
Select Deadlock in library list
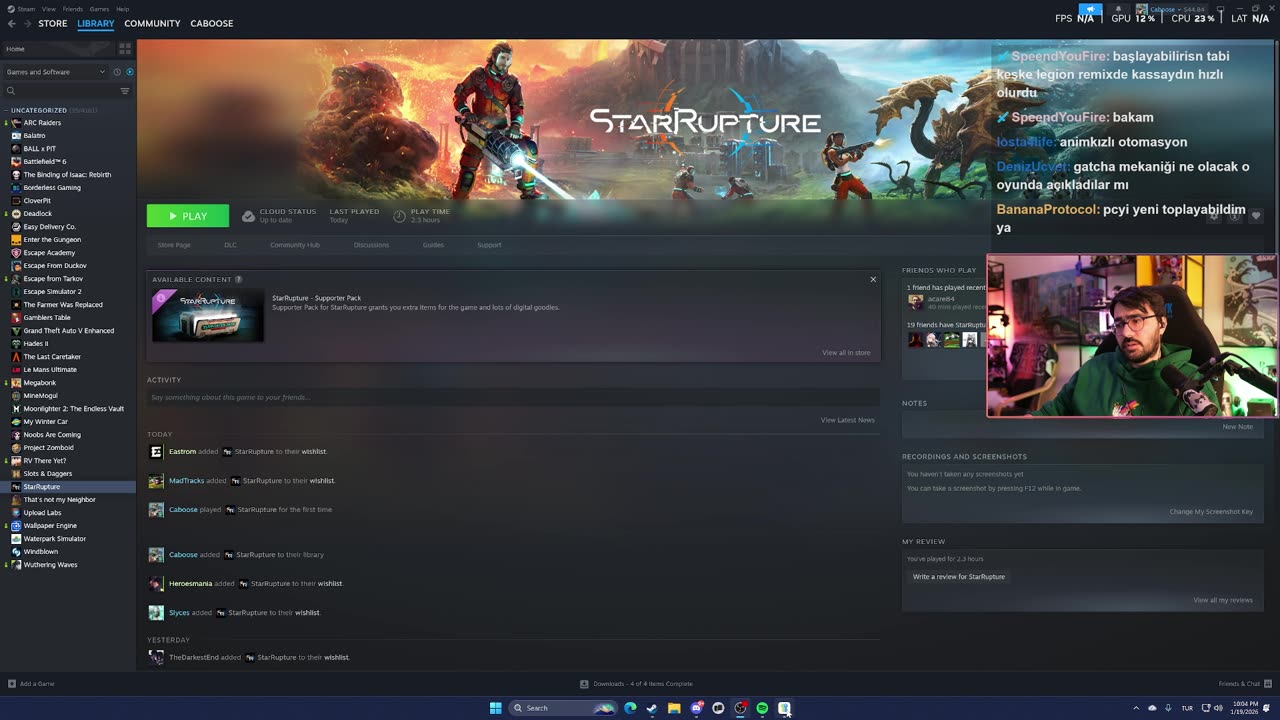38,214
